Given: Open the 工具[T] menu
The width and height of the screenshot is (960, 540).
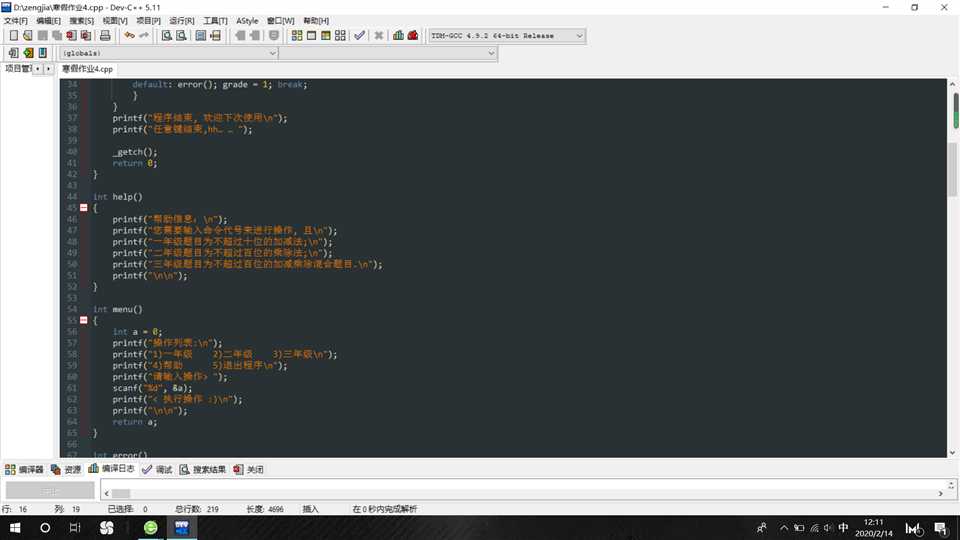Looking at the screenshot, I should 215,20.
